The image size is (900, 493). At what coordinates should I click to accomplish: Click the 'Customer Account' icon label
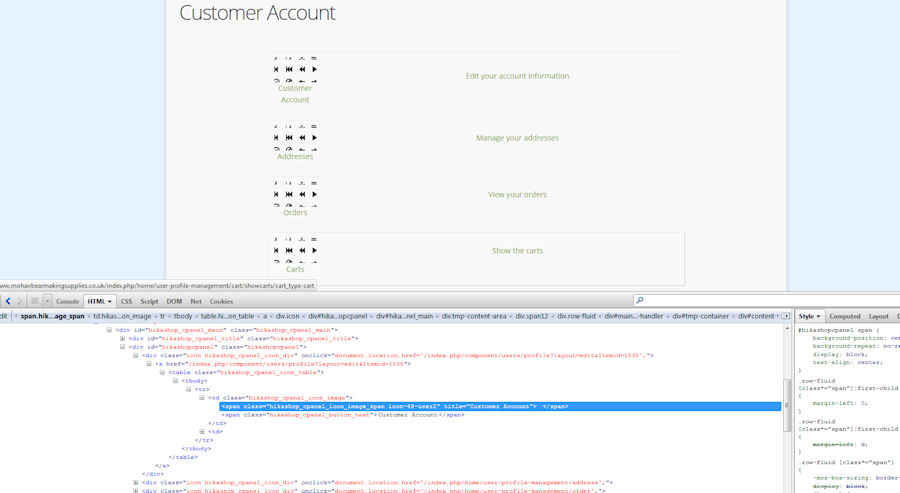[x=295, y=94]
